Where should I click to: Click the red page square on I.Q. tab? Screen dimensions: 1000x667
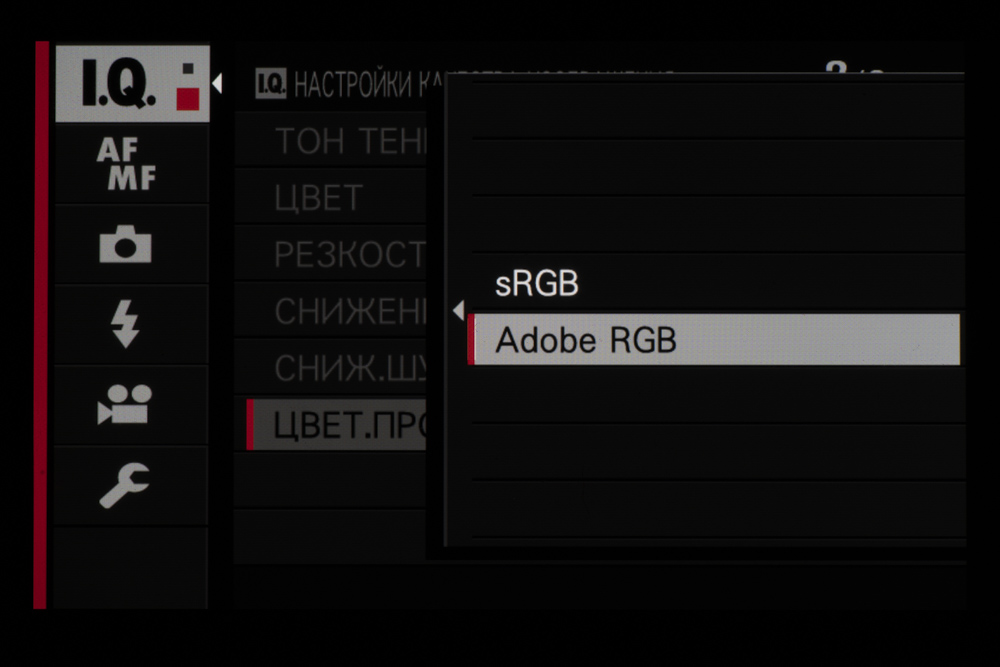(x=188, y=97)
